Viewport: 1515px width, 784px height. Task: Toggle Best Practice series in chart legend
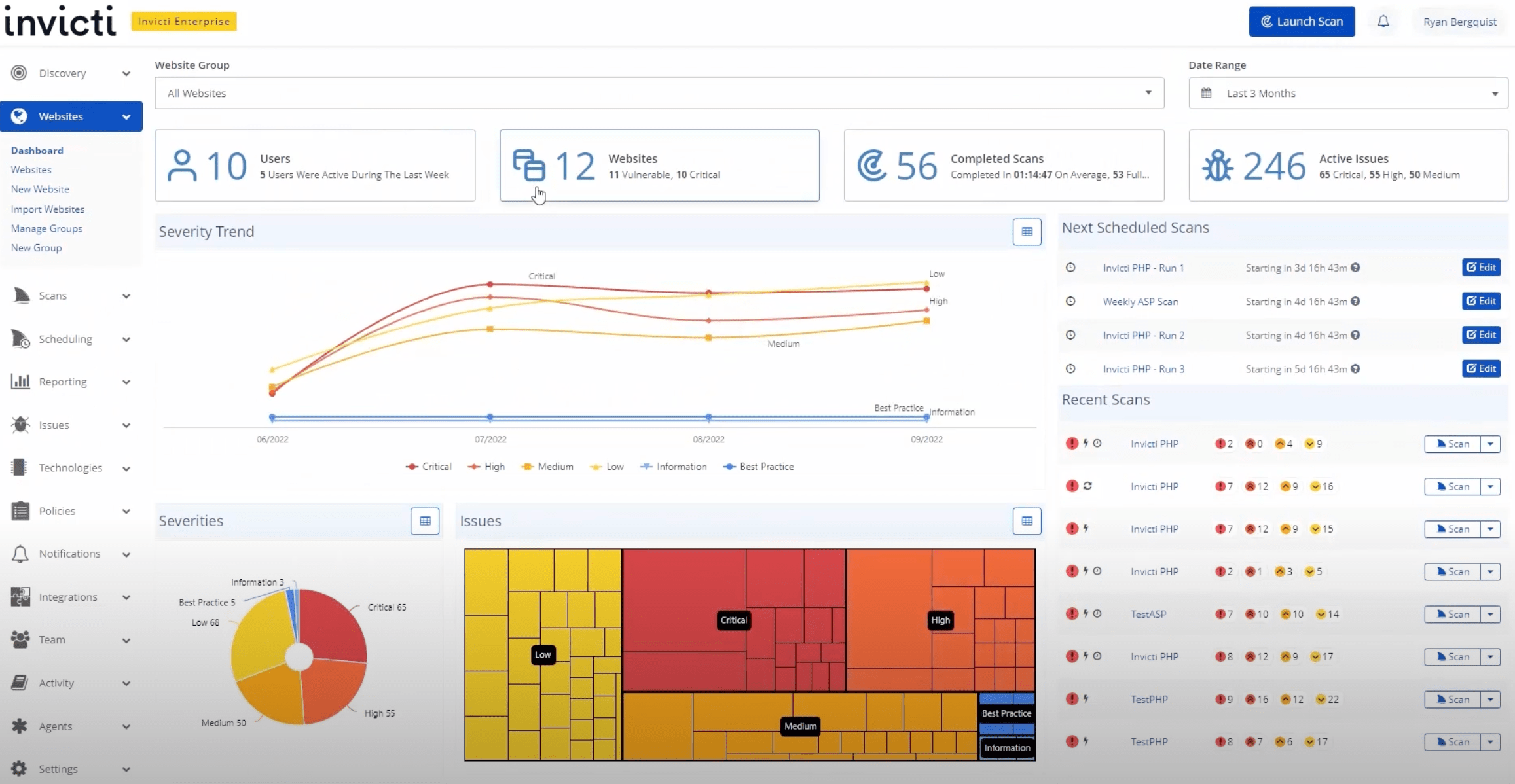click(759, 467)
